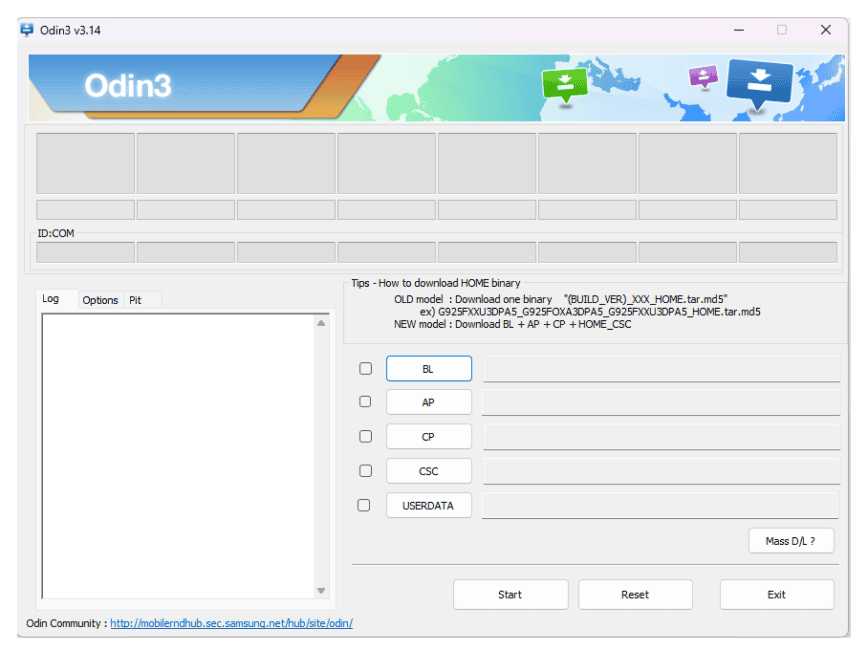Enable the BL checkbox

[364, 368]
